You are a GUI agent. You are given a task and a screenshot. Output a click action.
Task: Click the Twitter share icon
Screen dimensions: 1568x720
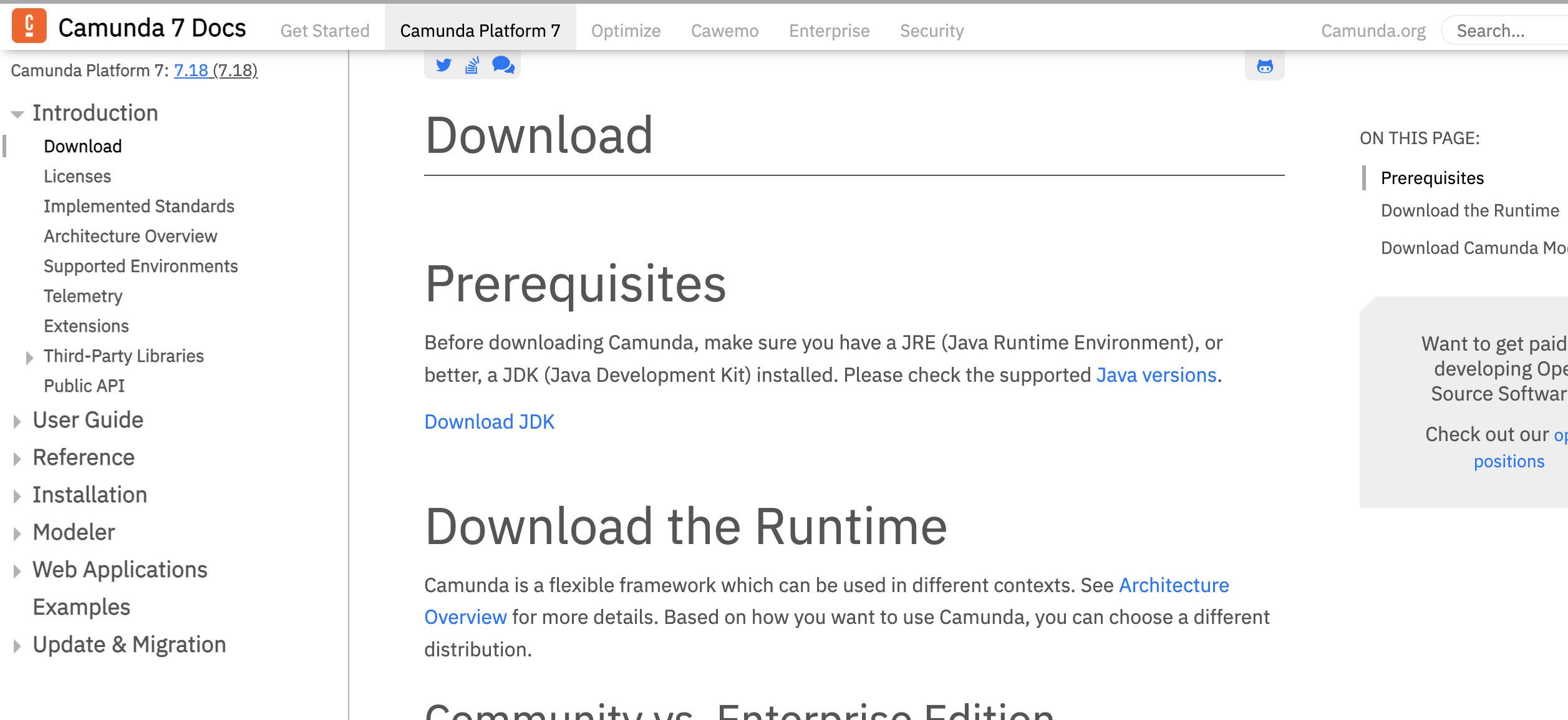(x=443, y=65)
